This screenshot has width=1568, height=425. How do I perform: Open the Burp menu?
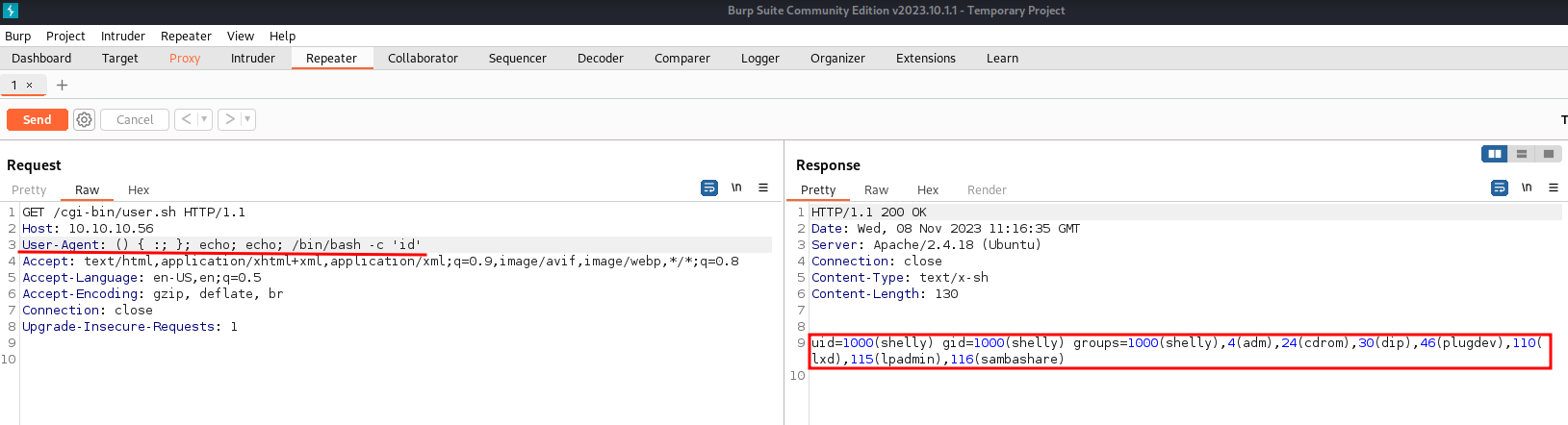click(18, 36)
